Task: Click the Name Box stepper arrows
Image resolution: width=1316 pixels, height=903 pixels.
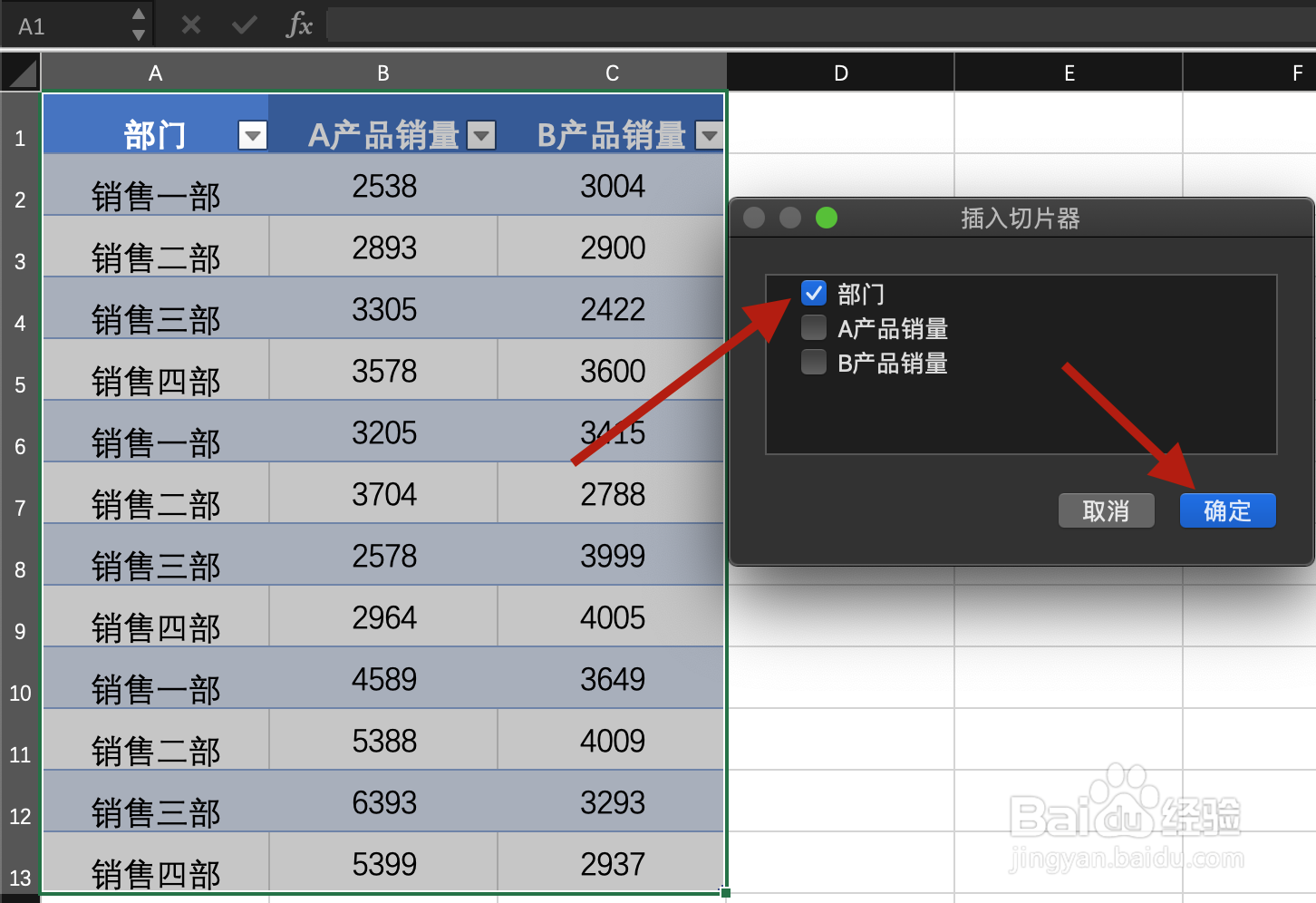Action: click(x=139, y=24)
